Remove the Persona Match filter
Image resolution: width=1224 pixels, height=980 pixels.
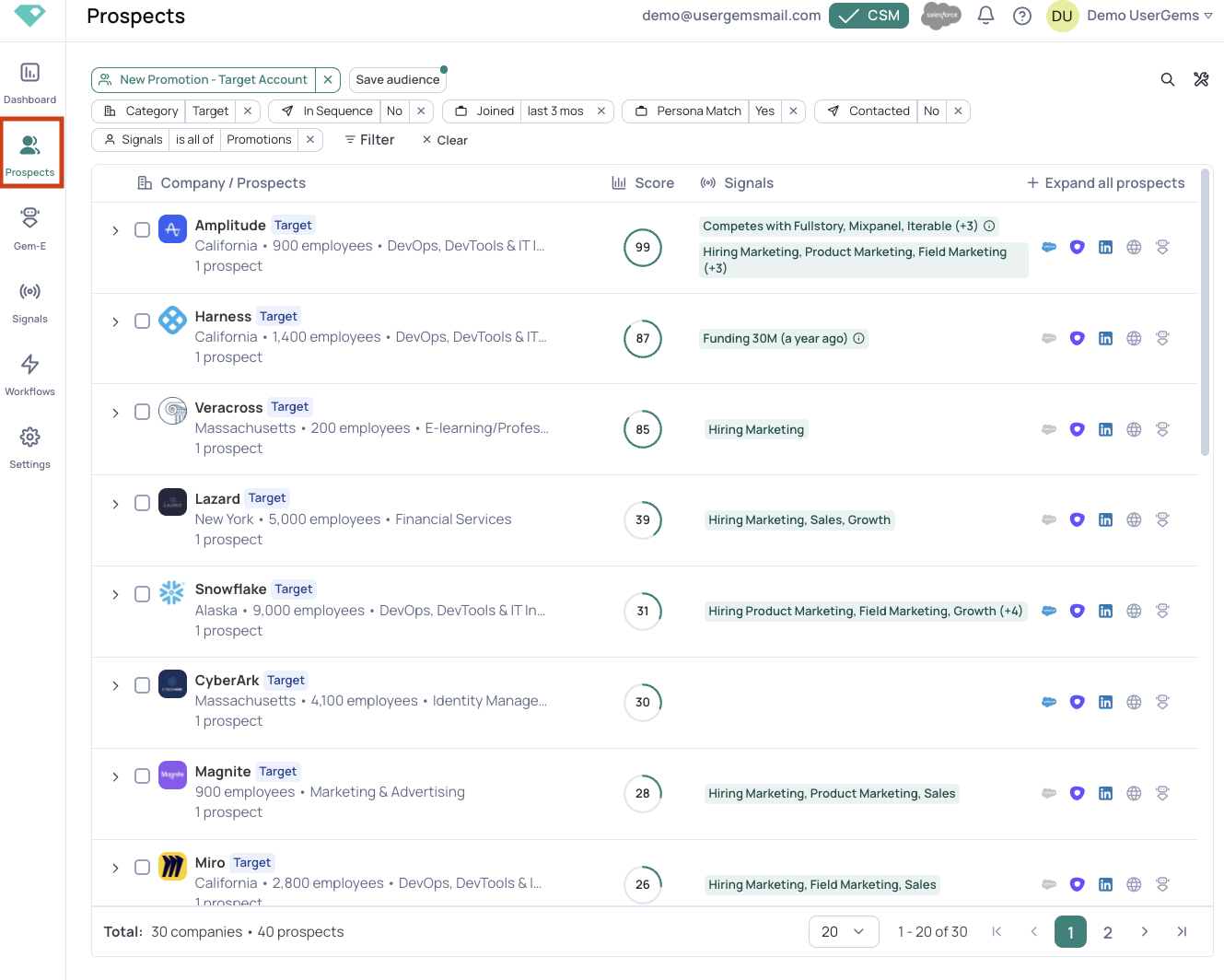pyautogui.click(x=793, y=111)
